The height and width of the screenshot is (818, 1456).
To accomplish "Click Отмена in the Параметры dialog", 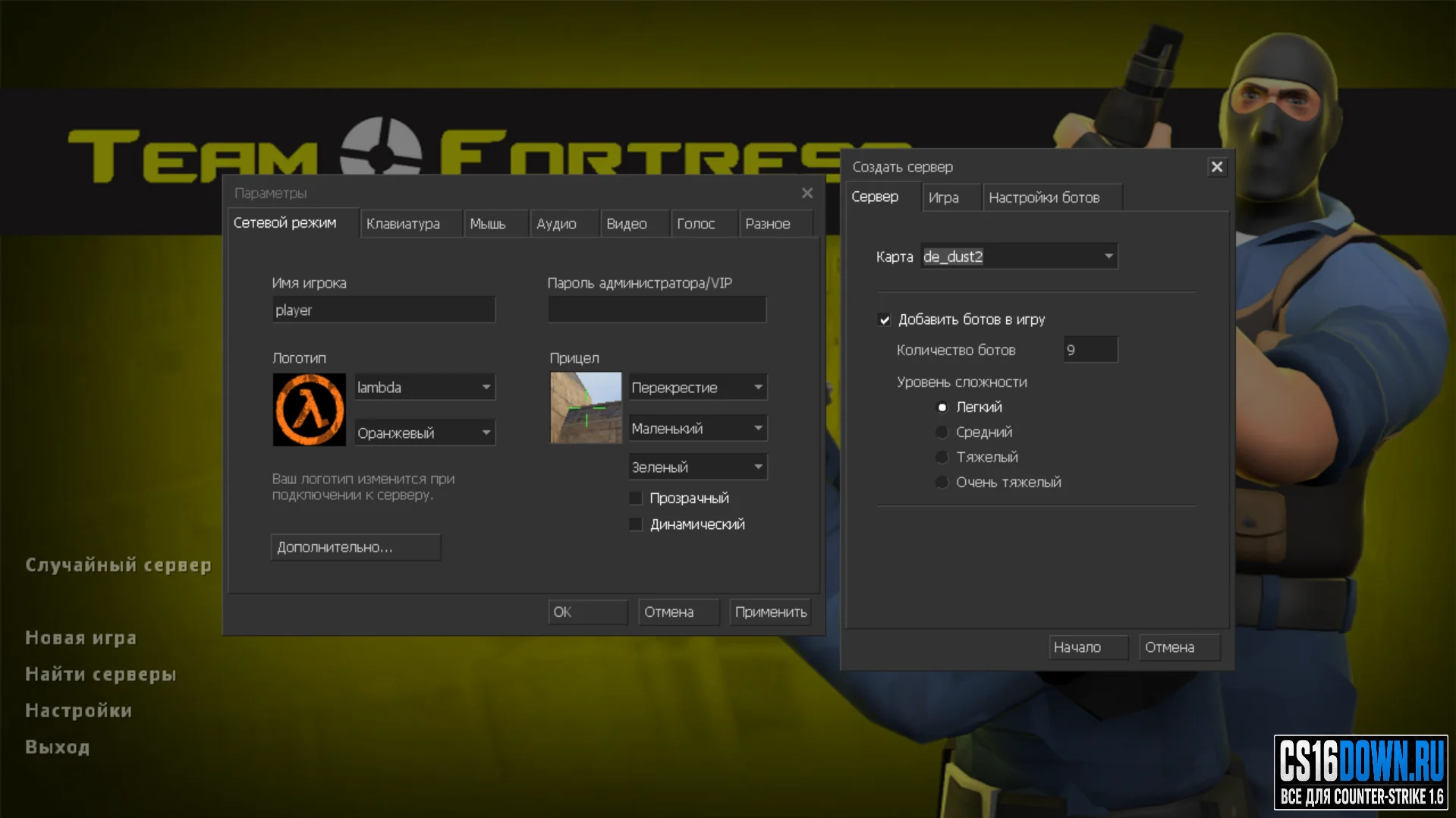I will click(x=679, y=612).
